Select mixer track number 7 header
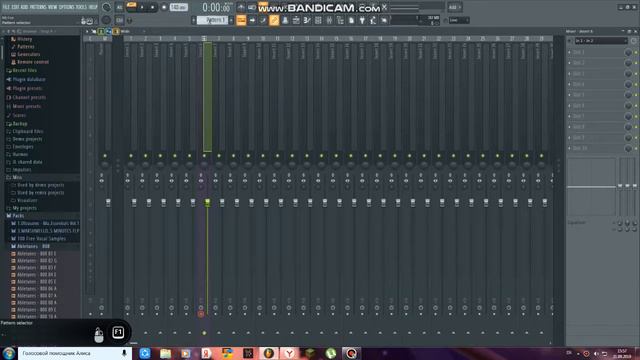The image size is (640, 360). pos(219,39)
